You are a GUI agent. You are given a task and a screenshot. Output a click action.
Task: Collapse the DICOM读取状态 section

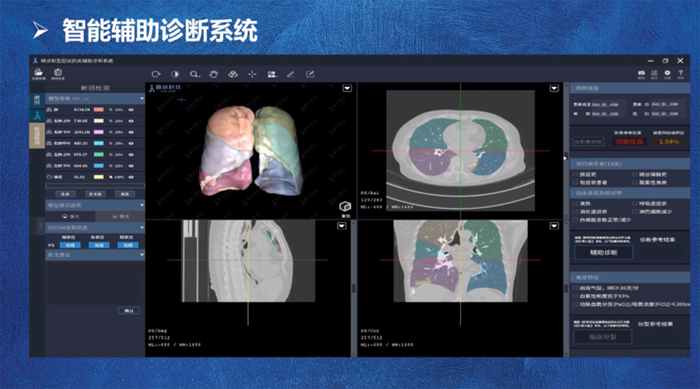[142, 228]
